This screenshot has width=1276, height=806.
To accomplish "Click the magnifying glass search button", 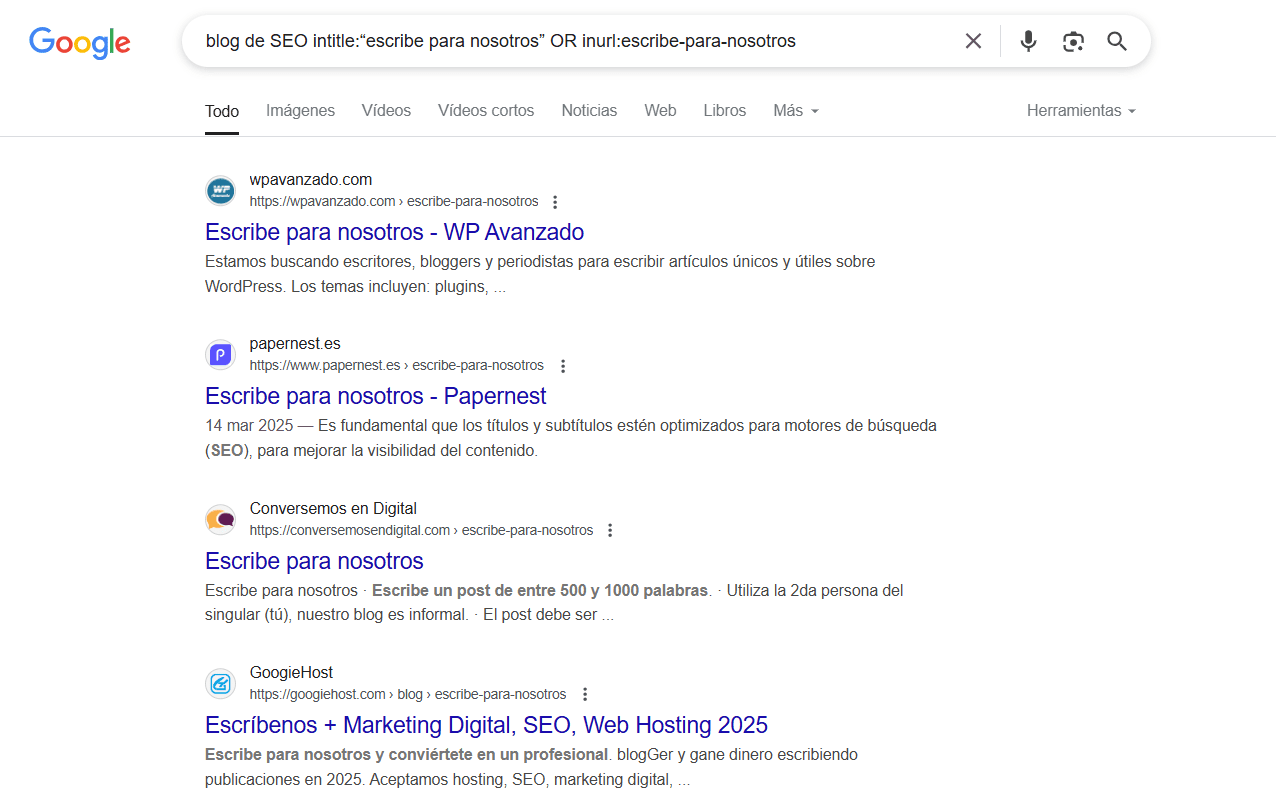I will 1117,41.
